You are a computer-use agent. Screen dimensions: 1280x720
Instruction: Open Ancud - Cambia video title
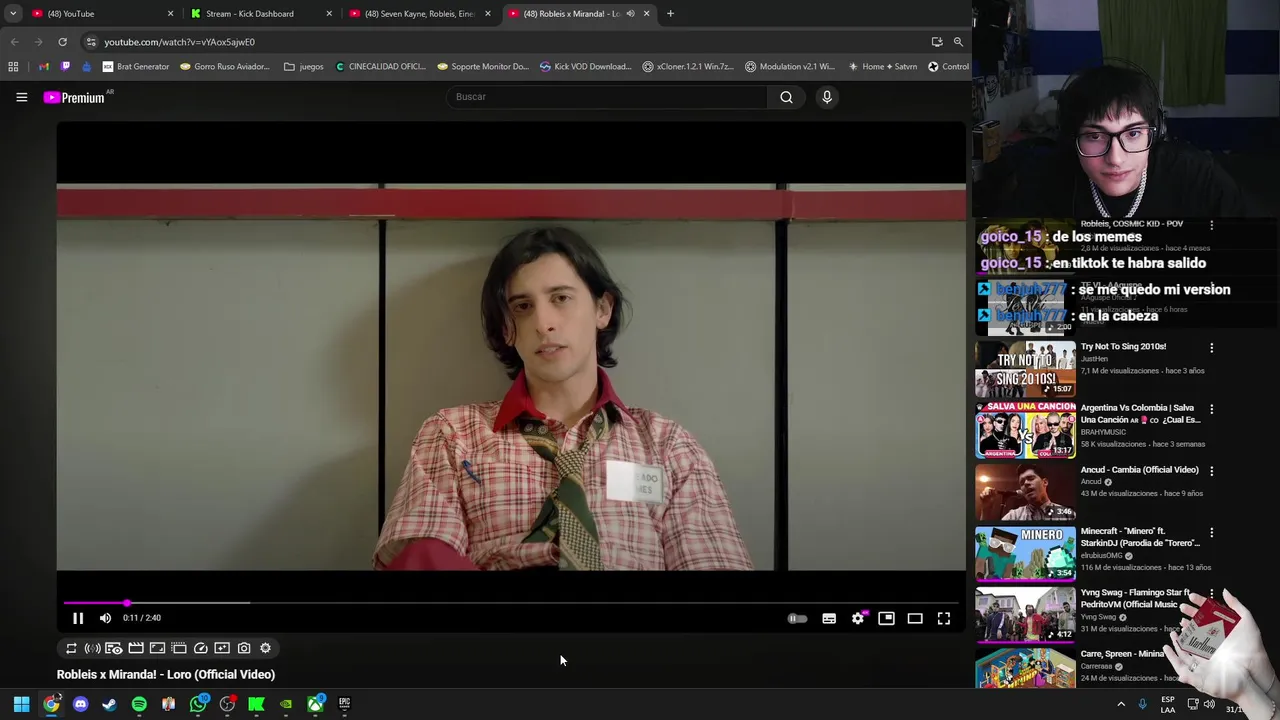[1139, 470]
